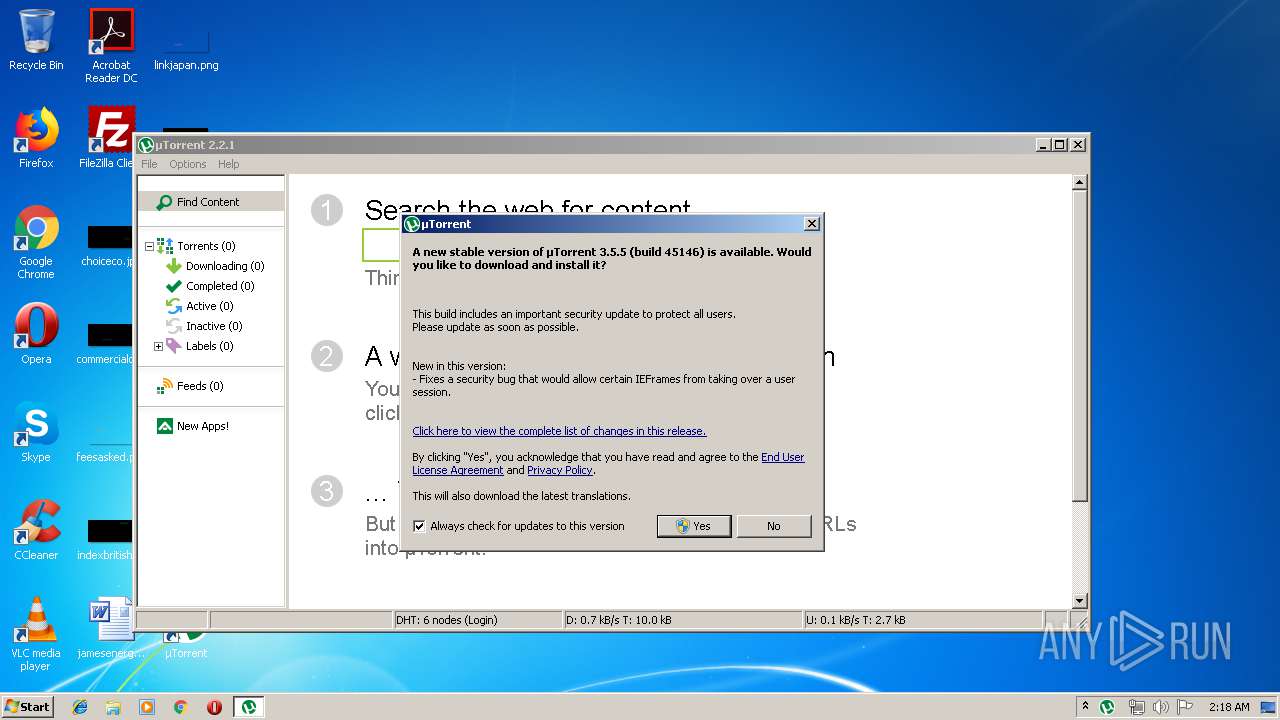Click vertical scrollbar up arrow in µTorrent
The height and width of the screenshot is (720, 1280).
[x=1079, y=183]
